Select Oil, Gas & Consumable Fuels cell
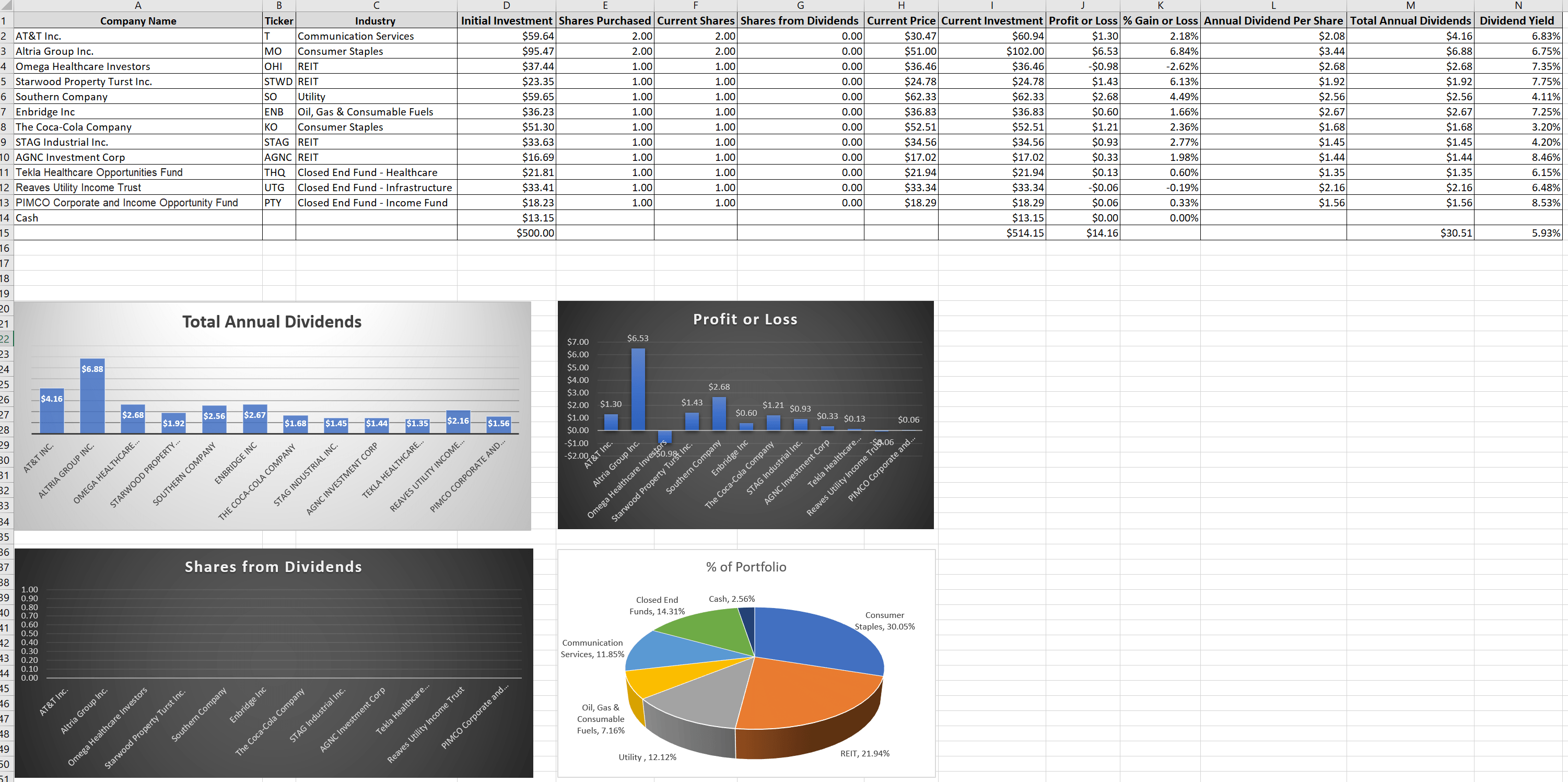 click(376, 112)
